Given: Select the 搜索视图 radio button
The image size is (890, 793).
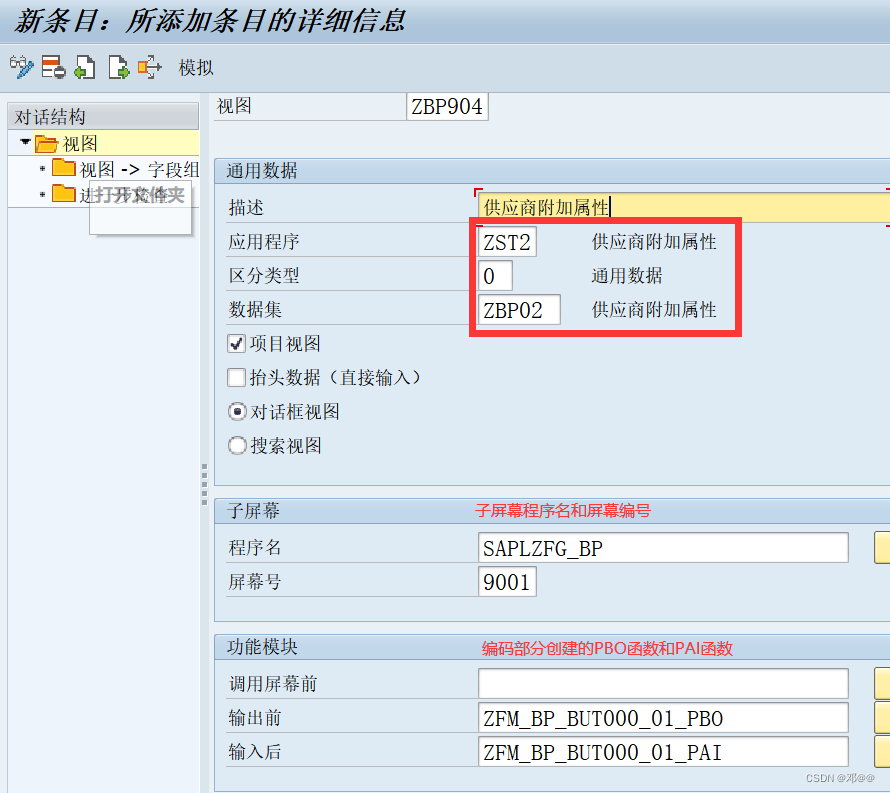Looking at the screenshot, I should (237, 446).
